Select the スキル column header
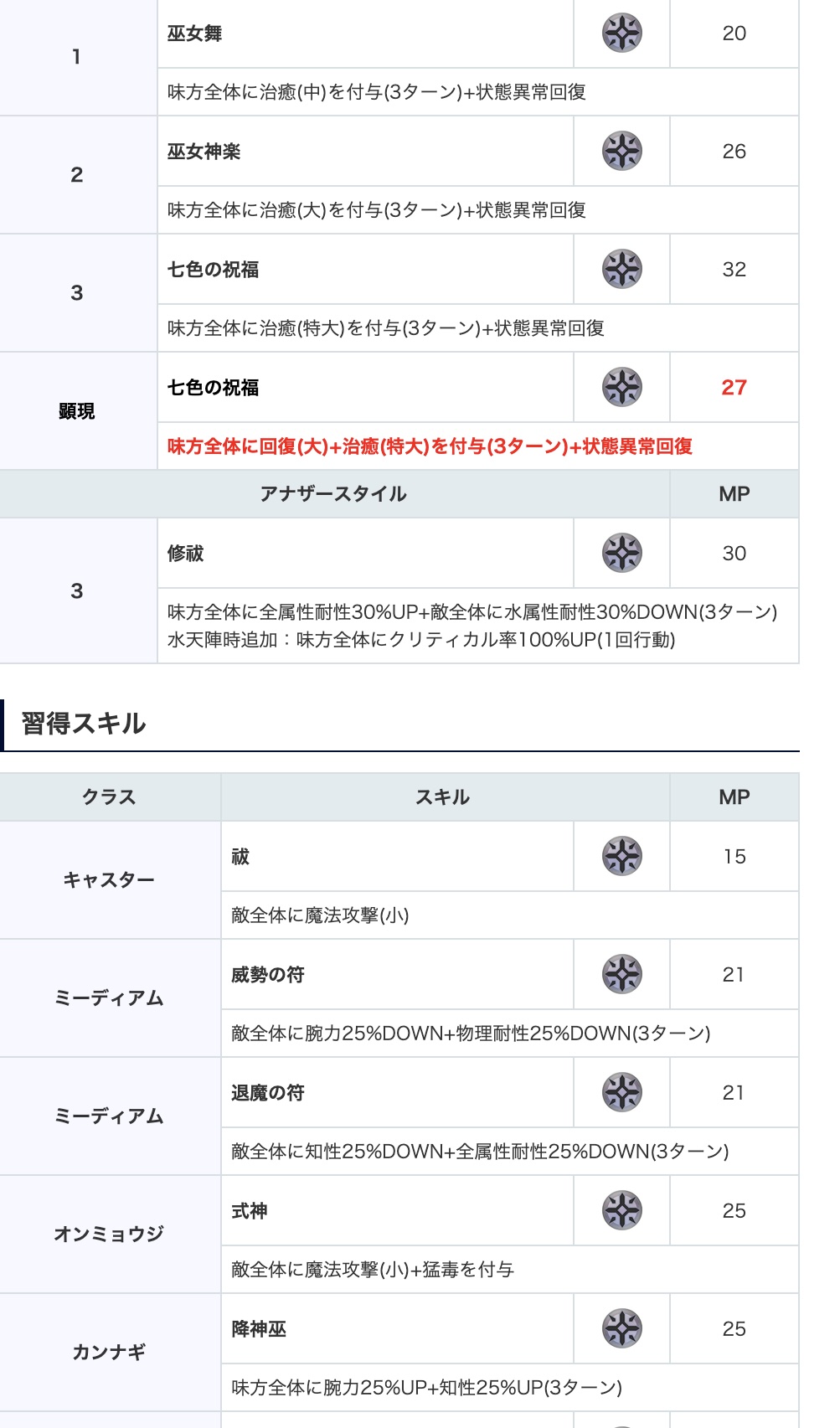 coord(443,797)
